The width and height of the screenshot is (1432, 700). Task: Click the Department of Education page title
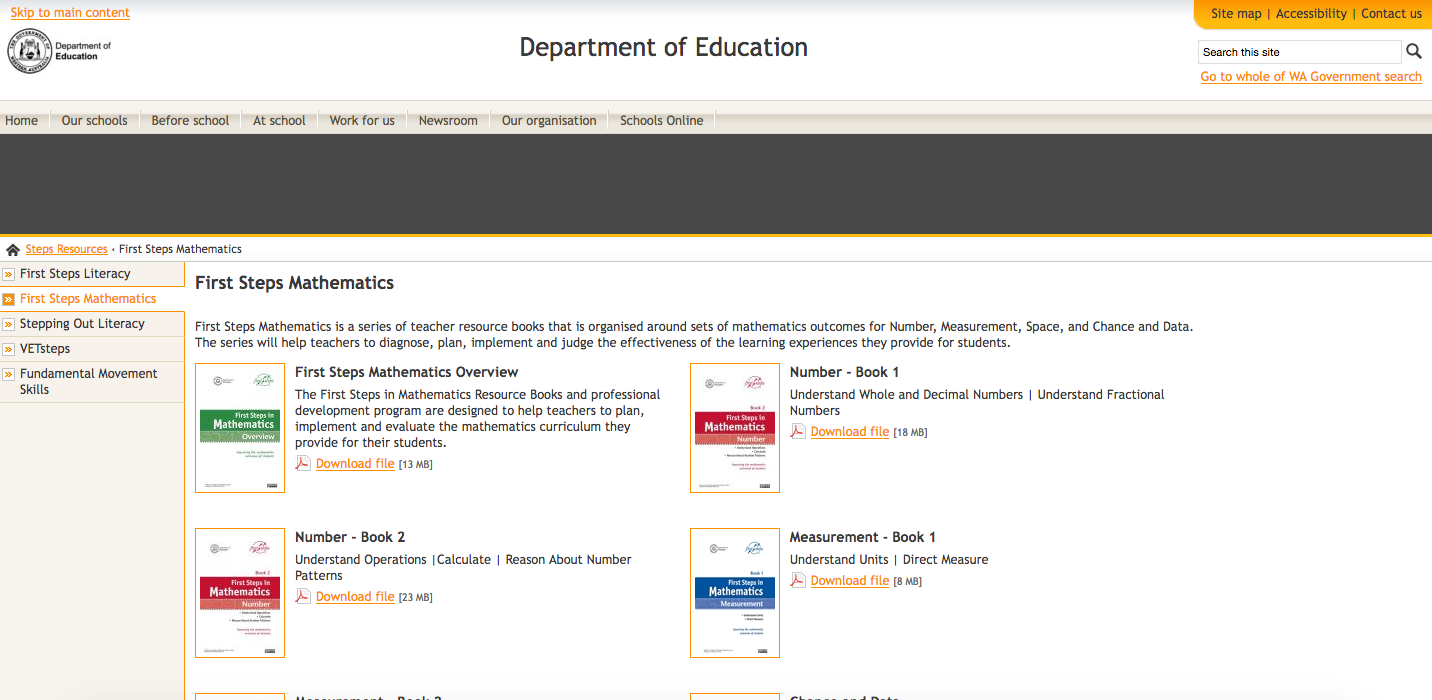[x=664, y=47]
